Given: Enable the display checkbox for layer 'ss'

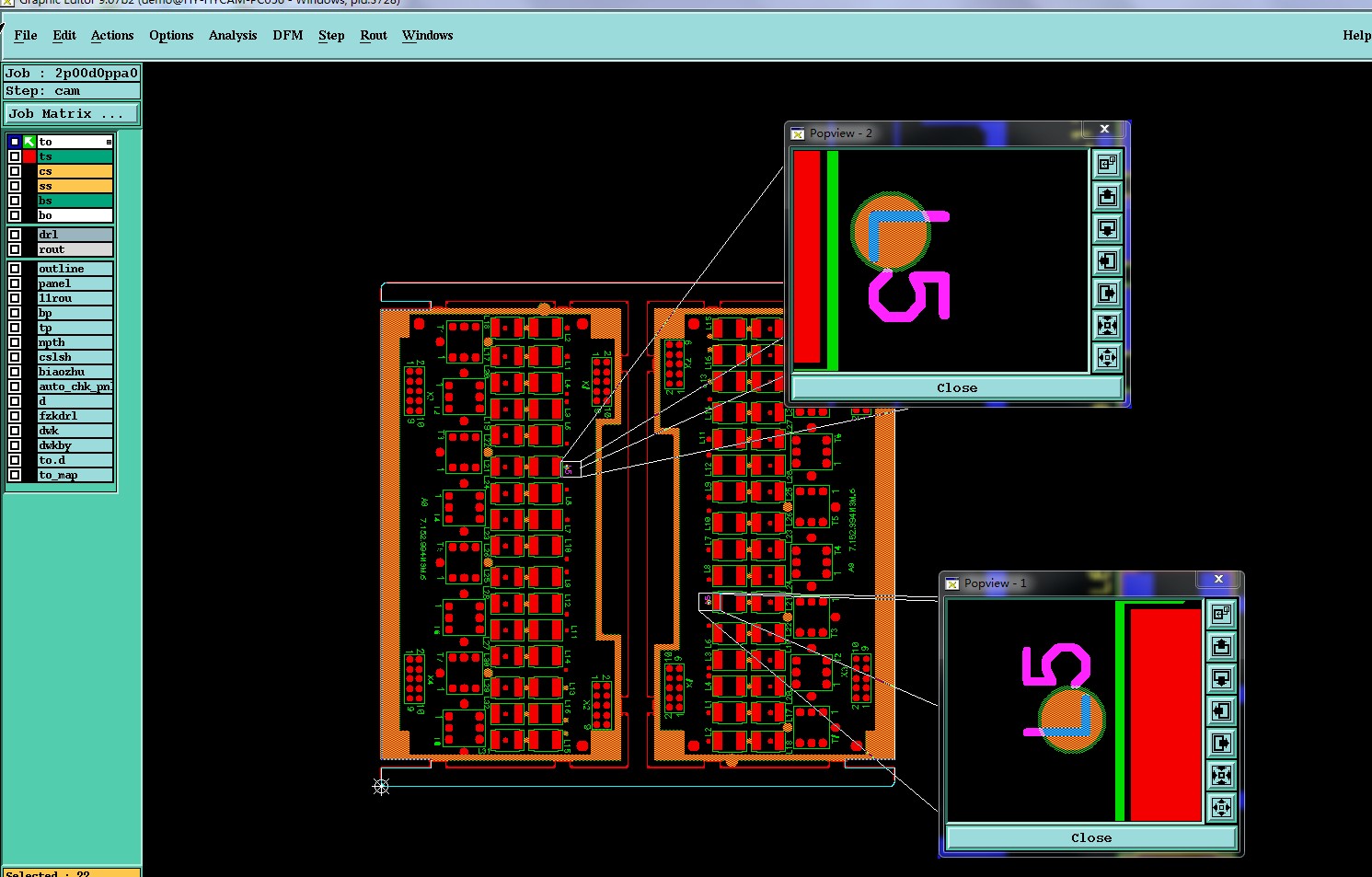Looking at the screenshot, I should tap(15, 186).
